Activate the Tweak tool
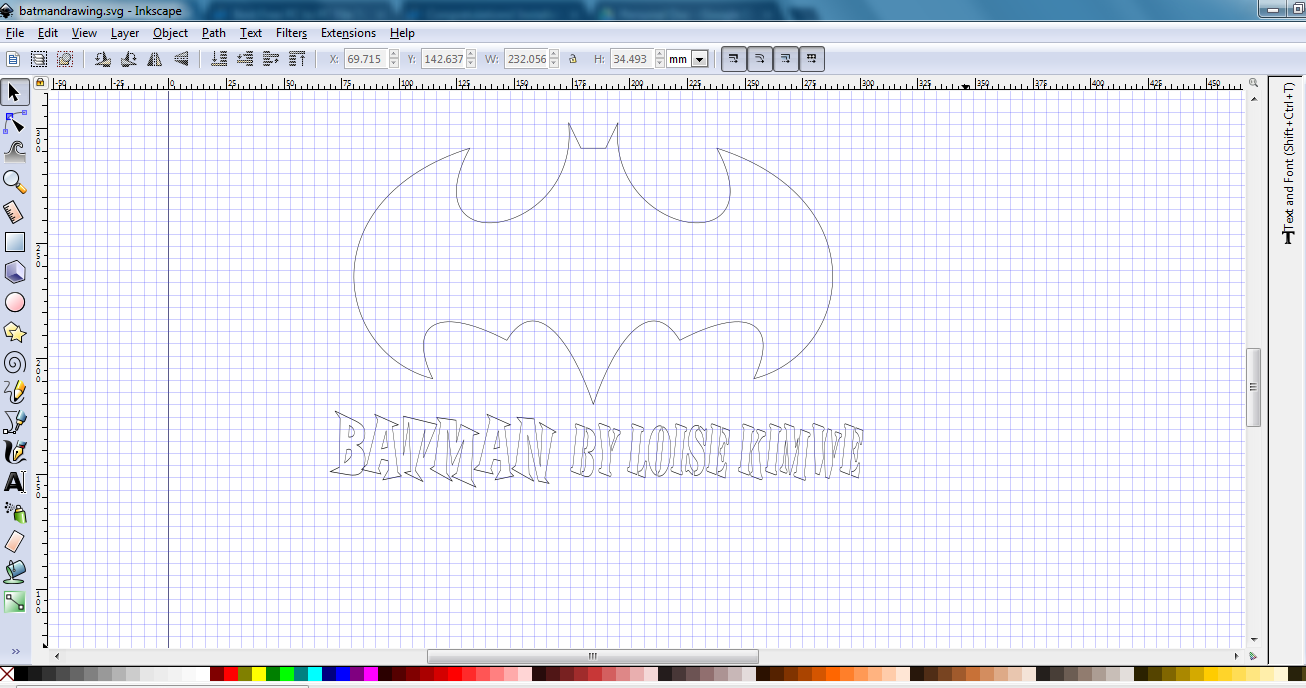The image size is (1306, 688). click(x=14, y=151)
